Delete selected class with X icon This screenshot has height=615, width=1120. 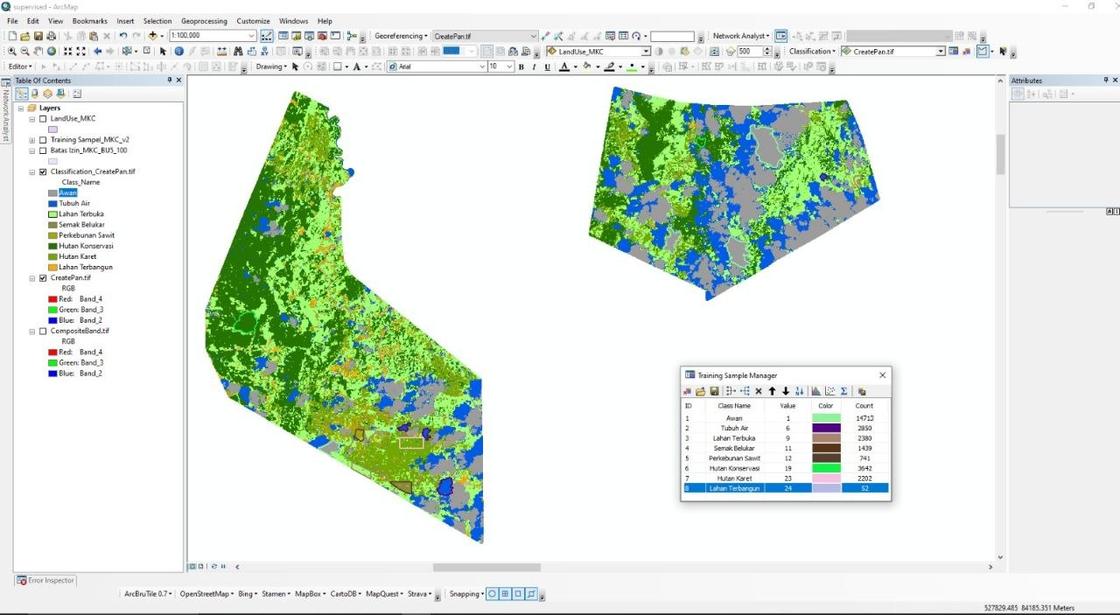click(x=759, y=391)
